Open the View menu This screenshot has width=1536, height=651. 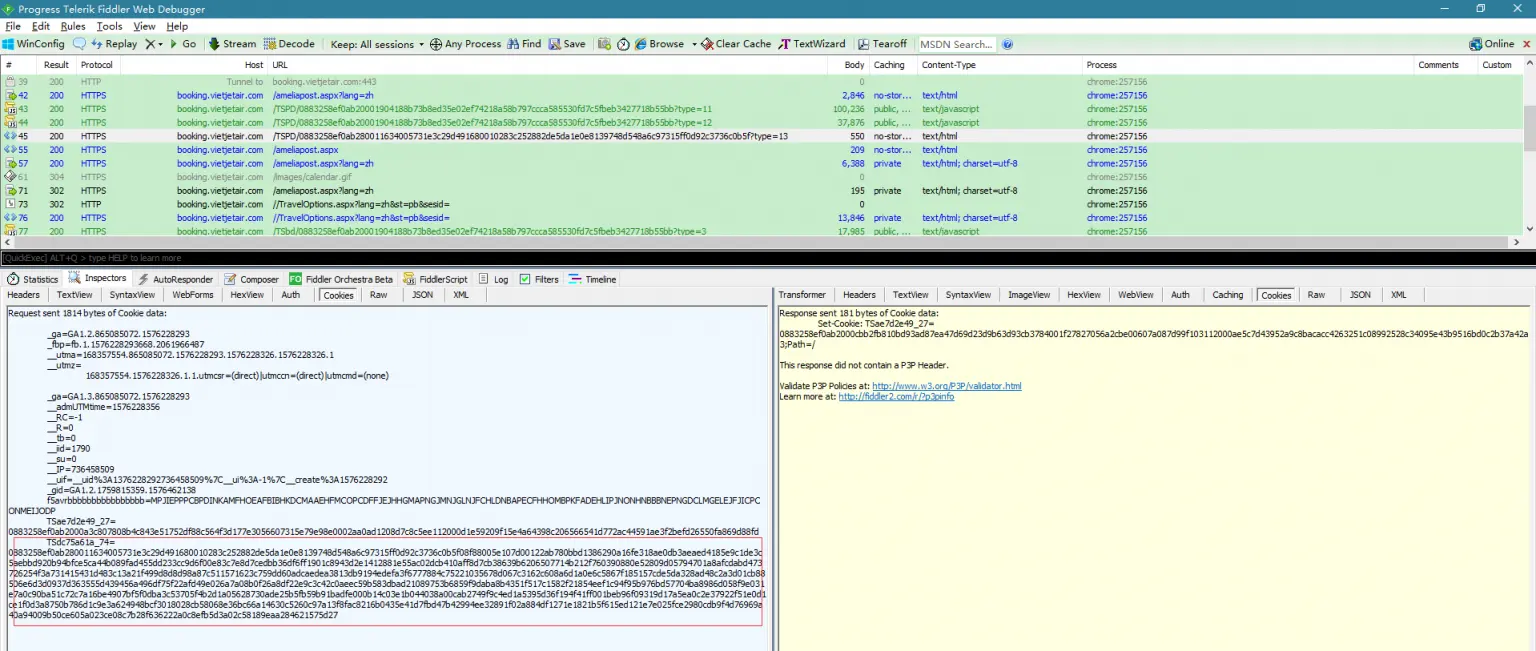pos(144,26)
